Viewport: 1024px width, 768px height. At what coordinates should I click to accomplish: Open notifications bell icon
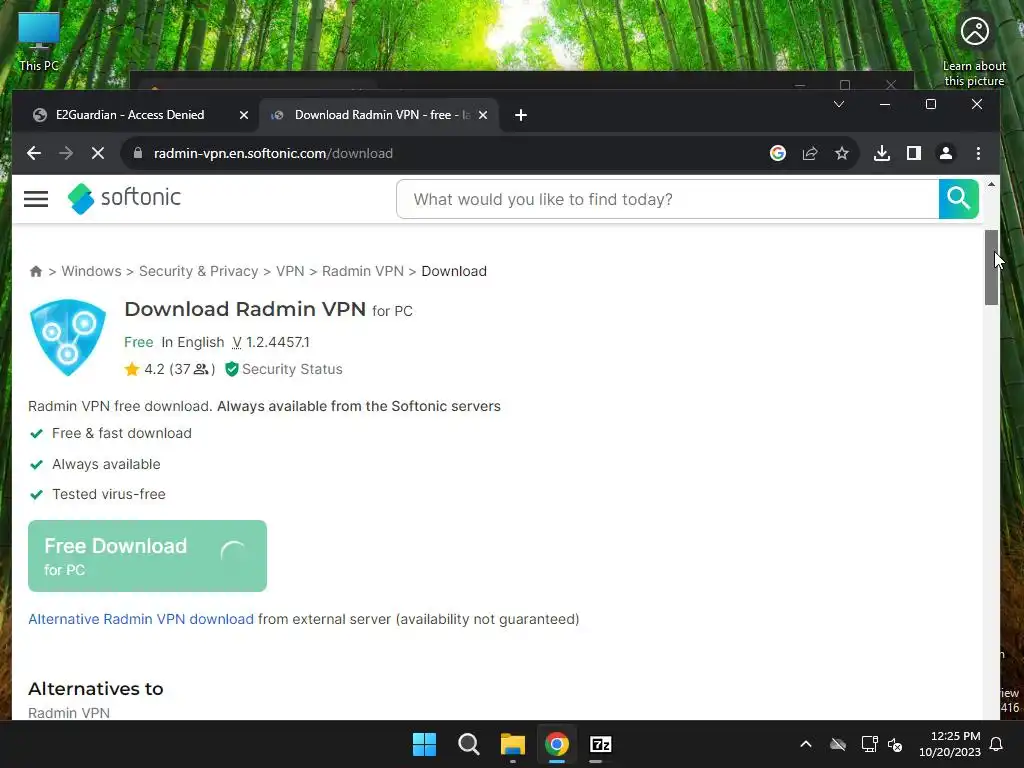point(996,744)
